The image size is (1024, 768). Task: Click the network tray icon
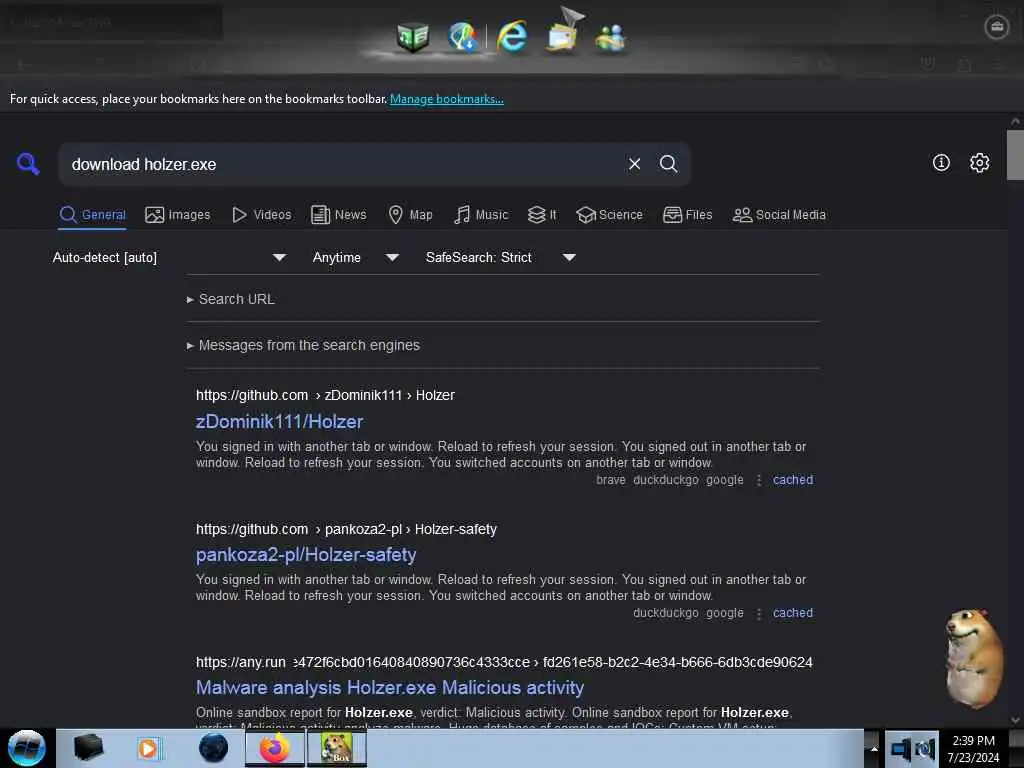click(x=901, y=749)
